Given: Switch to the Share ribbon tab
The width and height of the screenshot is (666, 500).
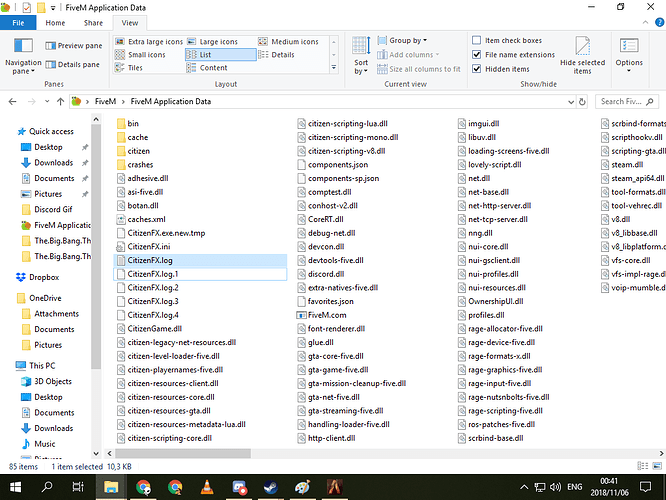Looking at the screenshot, I should (x=93, y=23).
